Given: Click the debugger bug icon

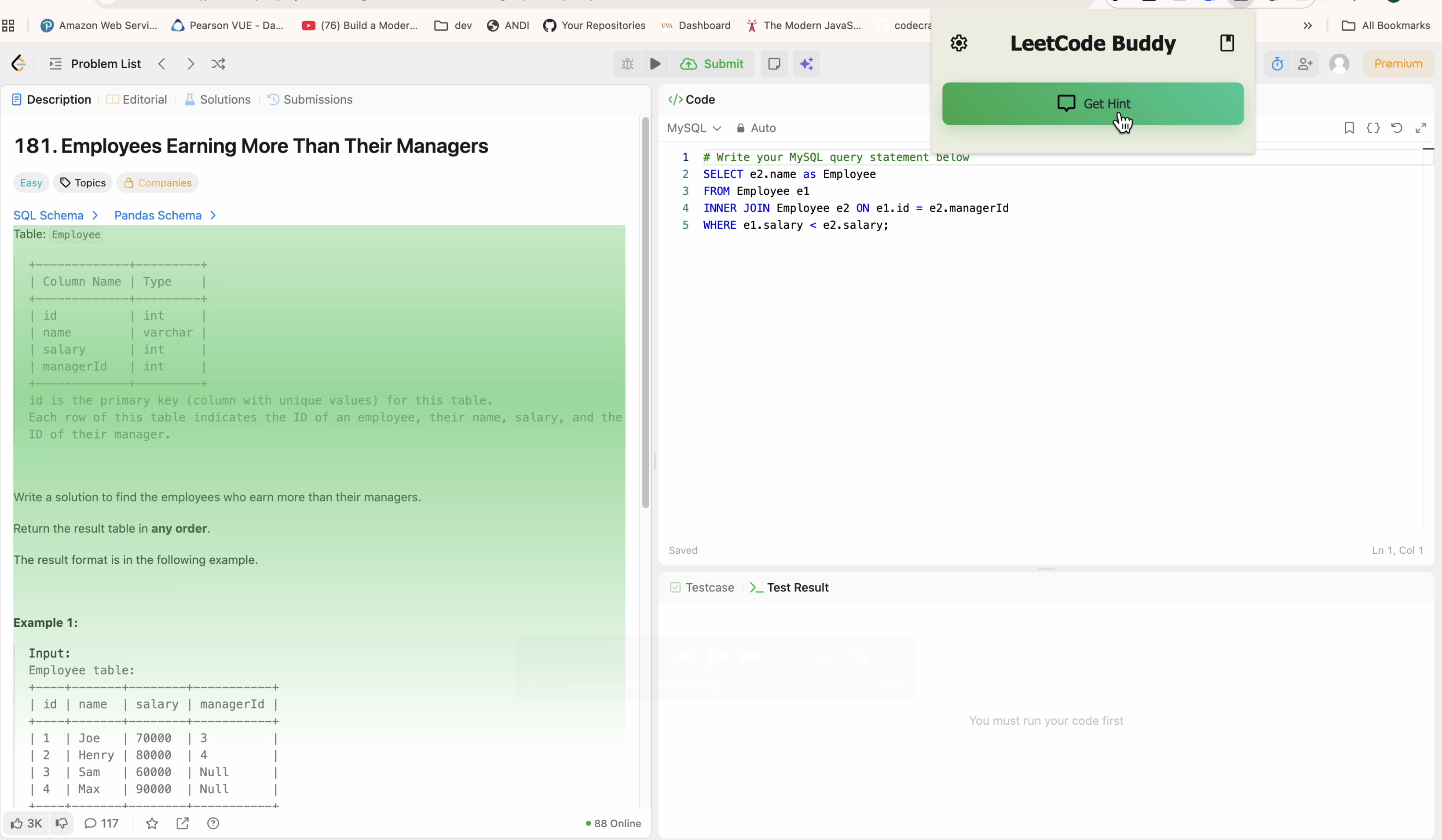Looking at the screenshot, I should 627,64.
